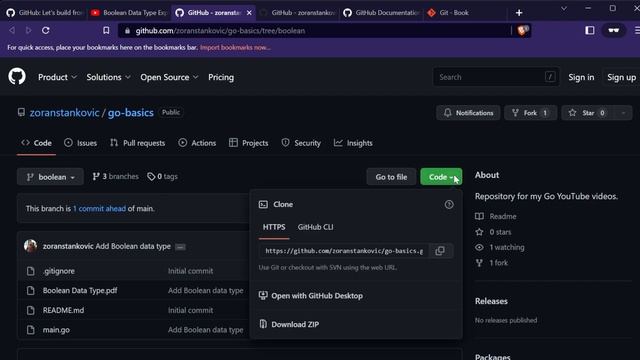Reload the page with refresh icon
640x360 pixels.
(x=46, y=30)
